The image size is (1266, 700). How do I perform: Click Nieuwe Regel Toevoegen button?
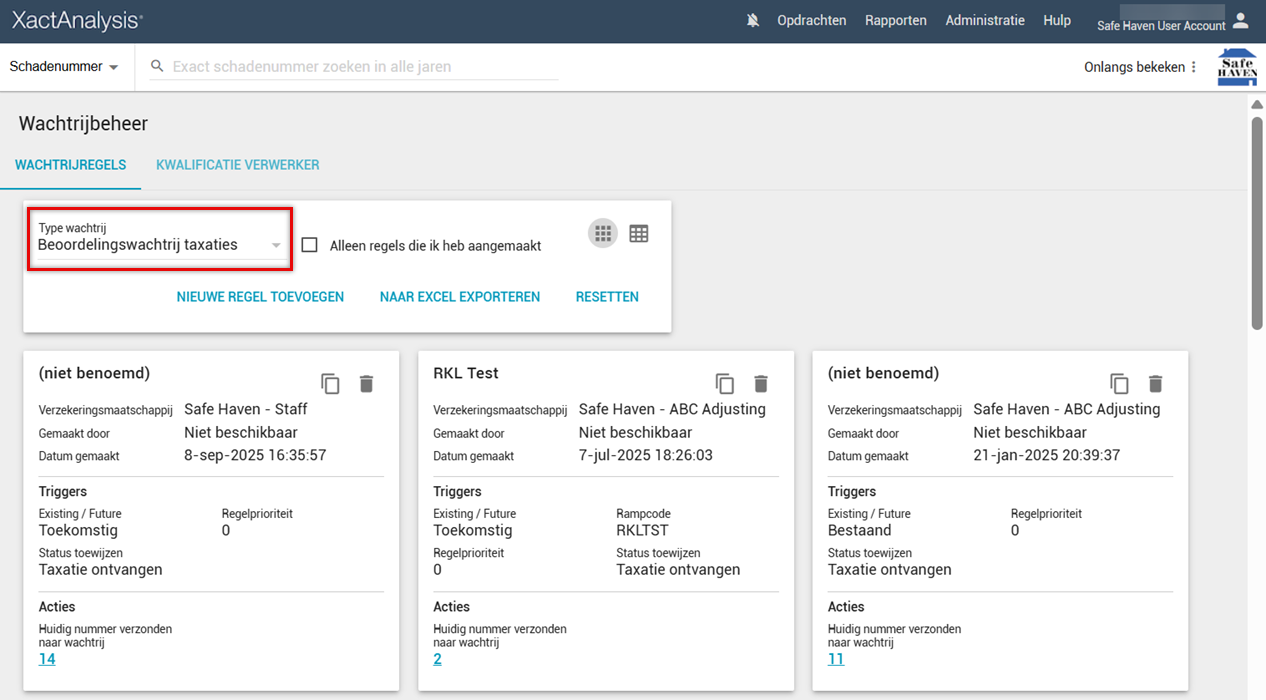(260, 297)
